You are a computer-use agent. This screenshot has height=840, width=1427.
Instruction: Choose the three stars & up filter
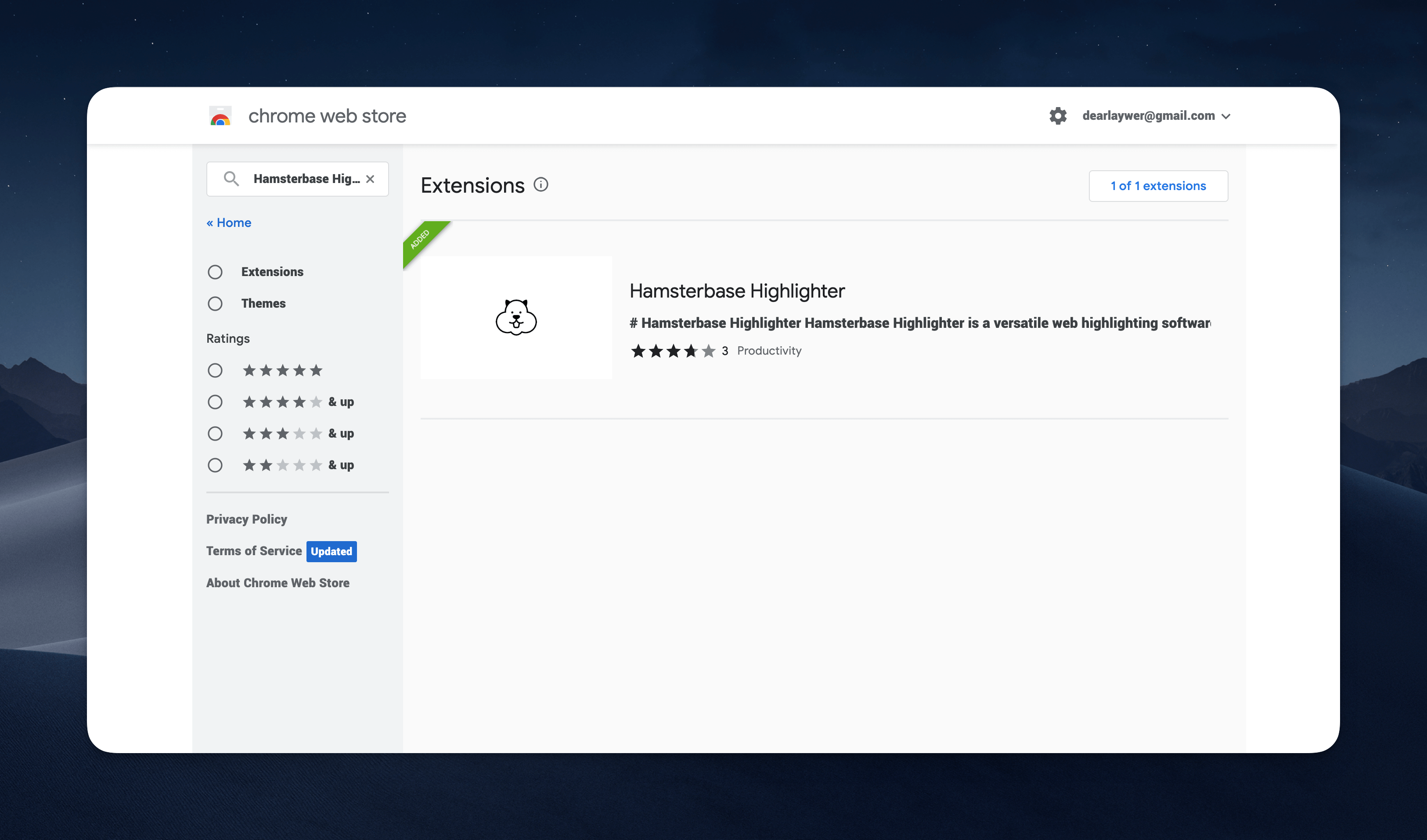215,434
